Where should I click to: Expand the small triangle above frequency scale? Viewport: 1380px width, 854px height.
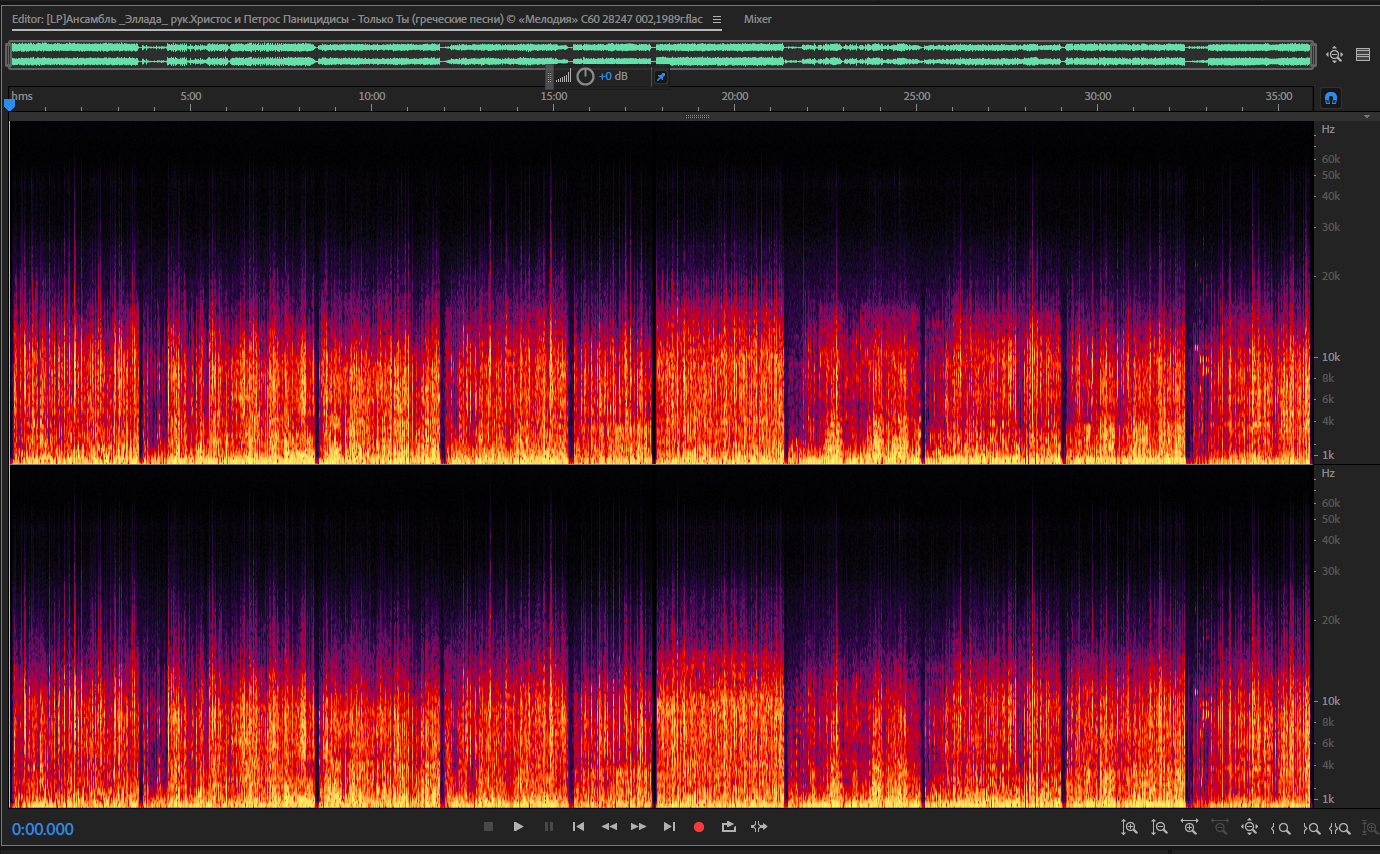(x=1367, y=117)
